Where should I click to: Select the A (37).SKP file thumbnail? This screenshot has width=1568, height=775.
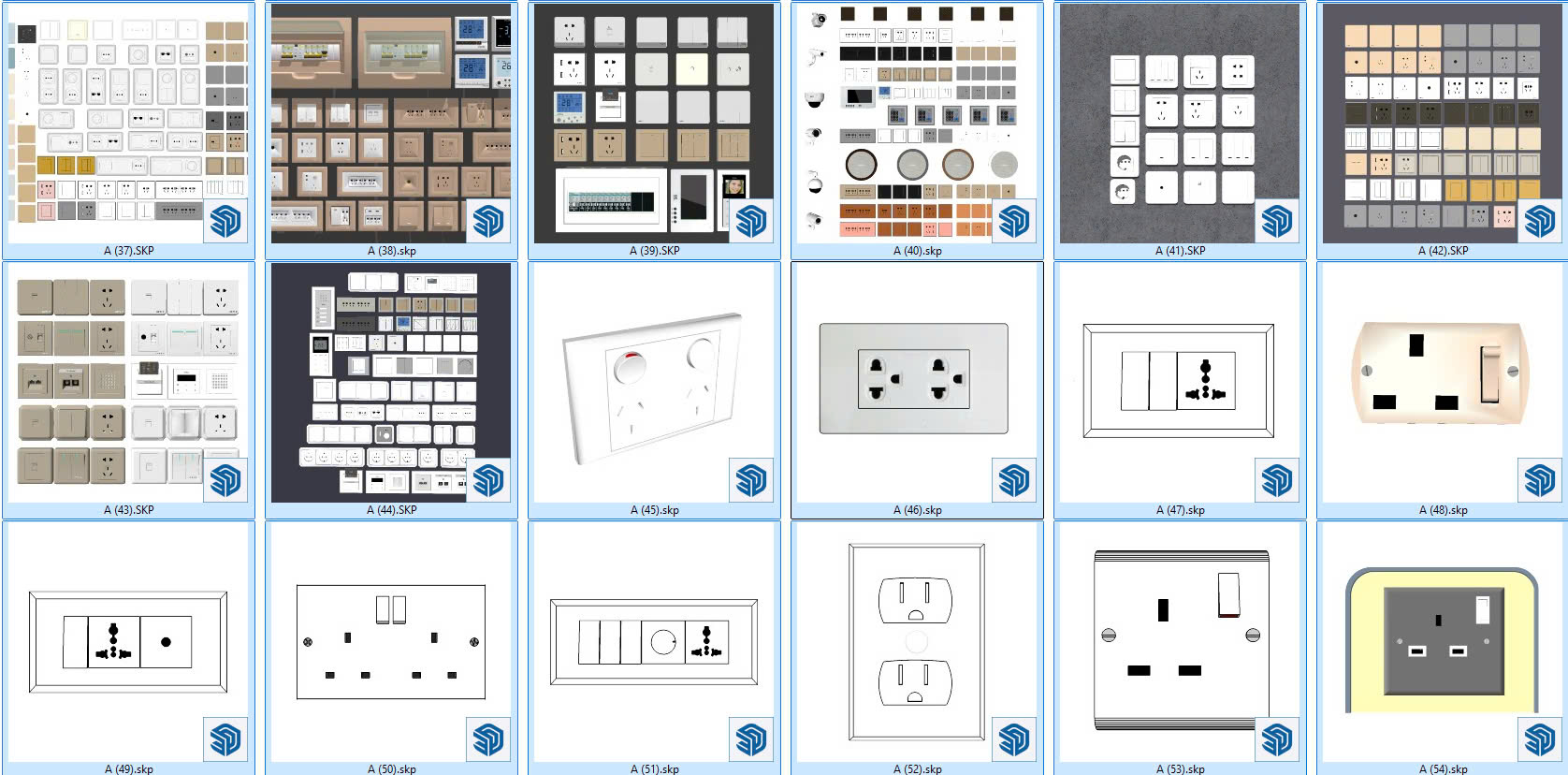(x=128, y=123)
